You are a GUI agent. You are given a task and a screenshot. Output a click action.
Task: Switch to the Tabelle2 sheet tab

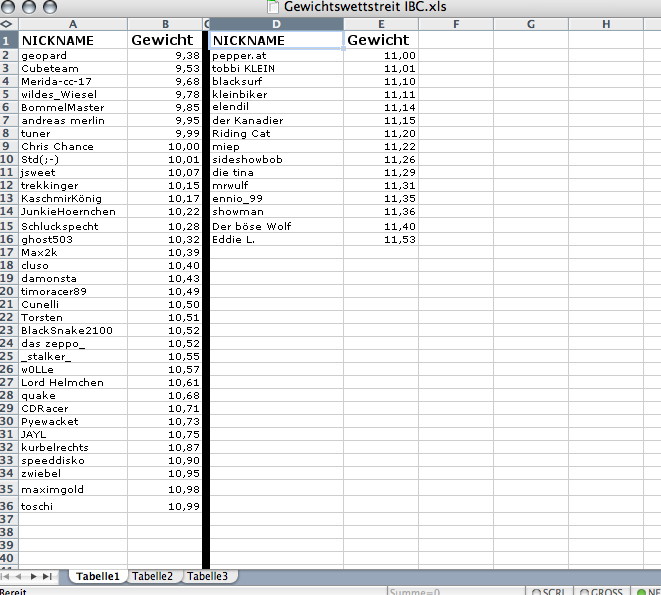[x=154, y=576]
